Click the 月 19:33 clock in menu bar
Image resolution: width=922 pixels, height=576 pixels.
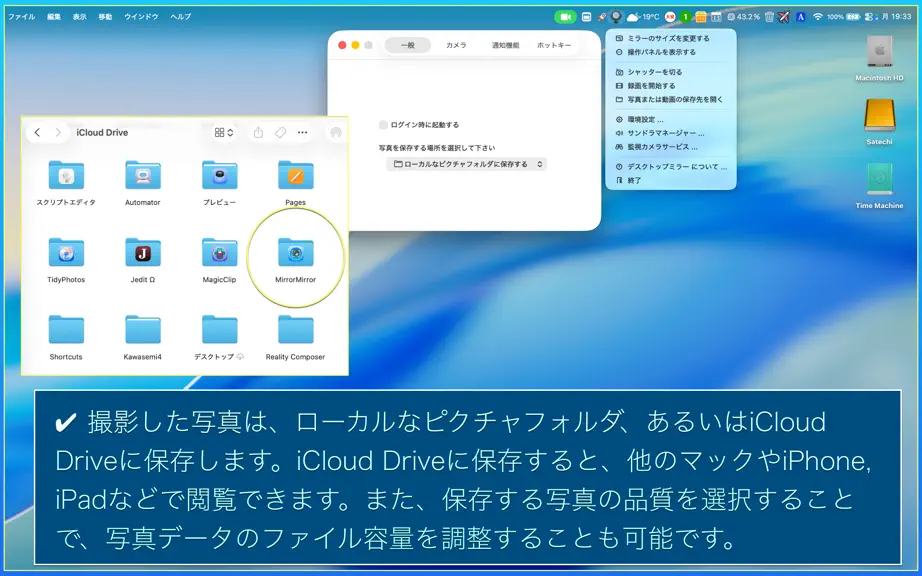click(x=896, y=17)
